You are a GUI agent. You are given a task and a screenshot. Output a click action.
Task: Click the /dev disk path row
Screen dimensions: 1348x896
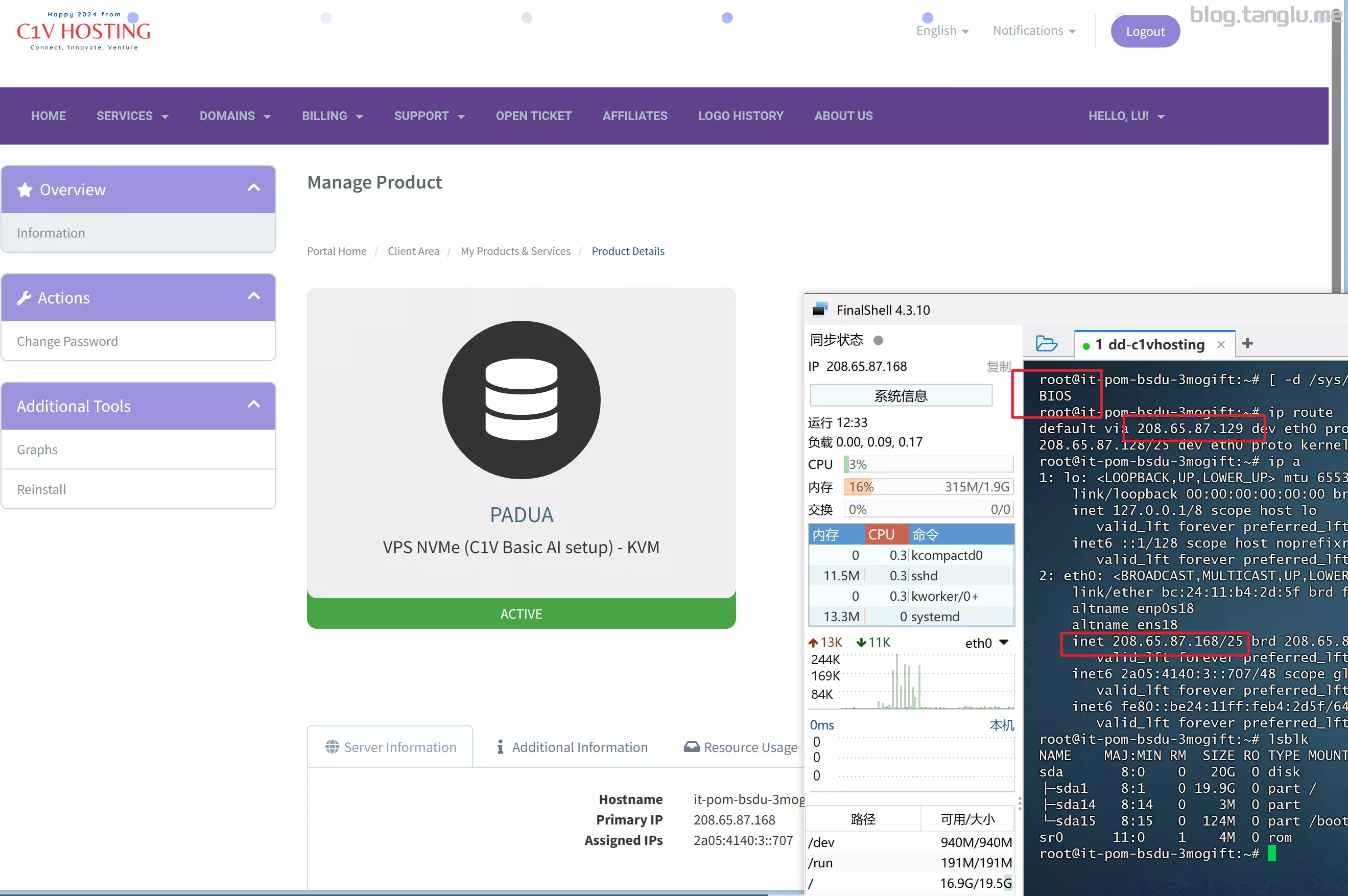point(910,842)
